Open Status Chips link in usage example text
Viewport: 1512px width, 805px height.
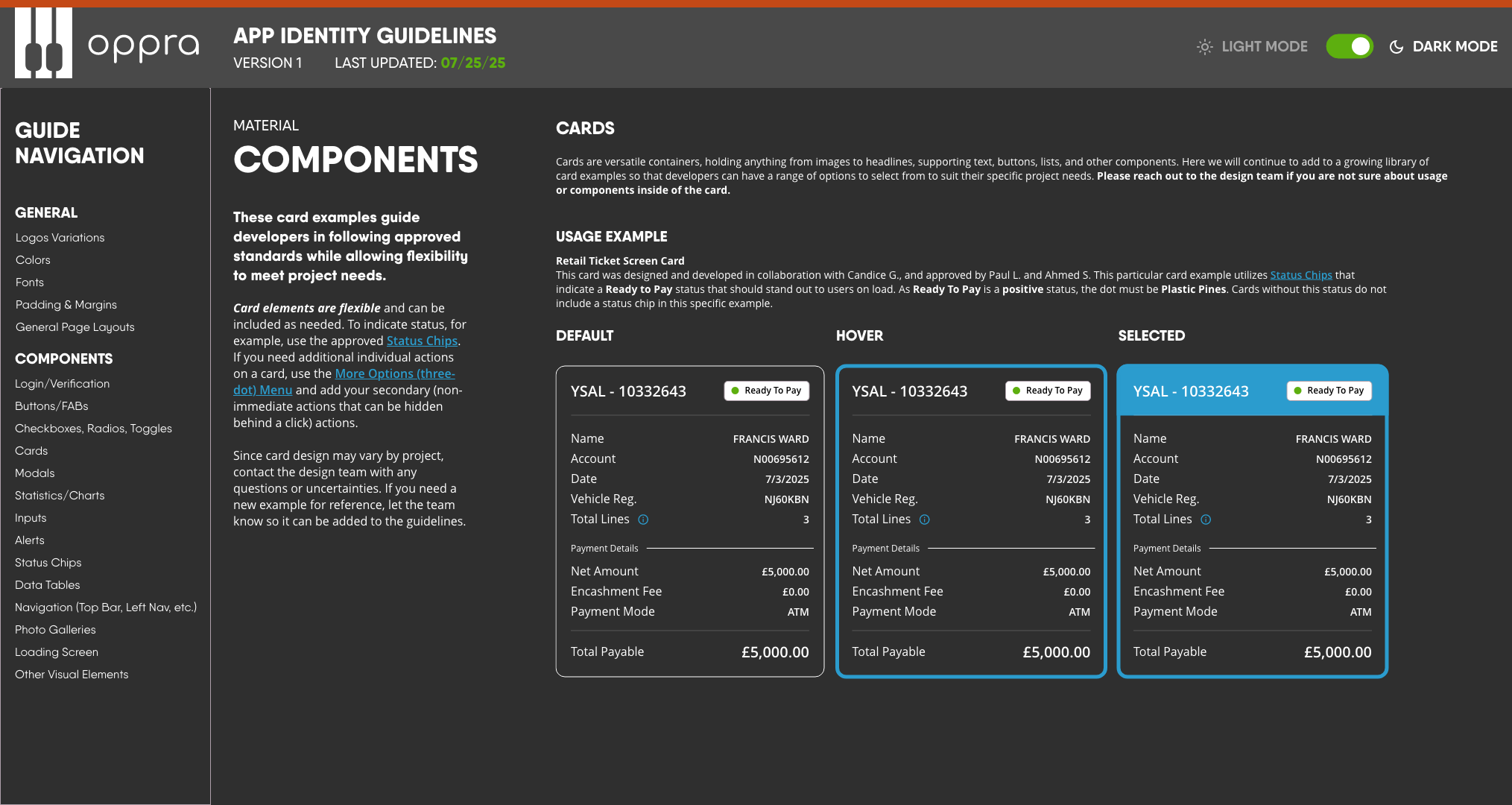point(1300,274)
